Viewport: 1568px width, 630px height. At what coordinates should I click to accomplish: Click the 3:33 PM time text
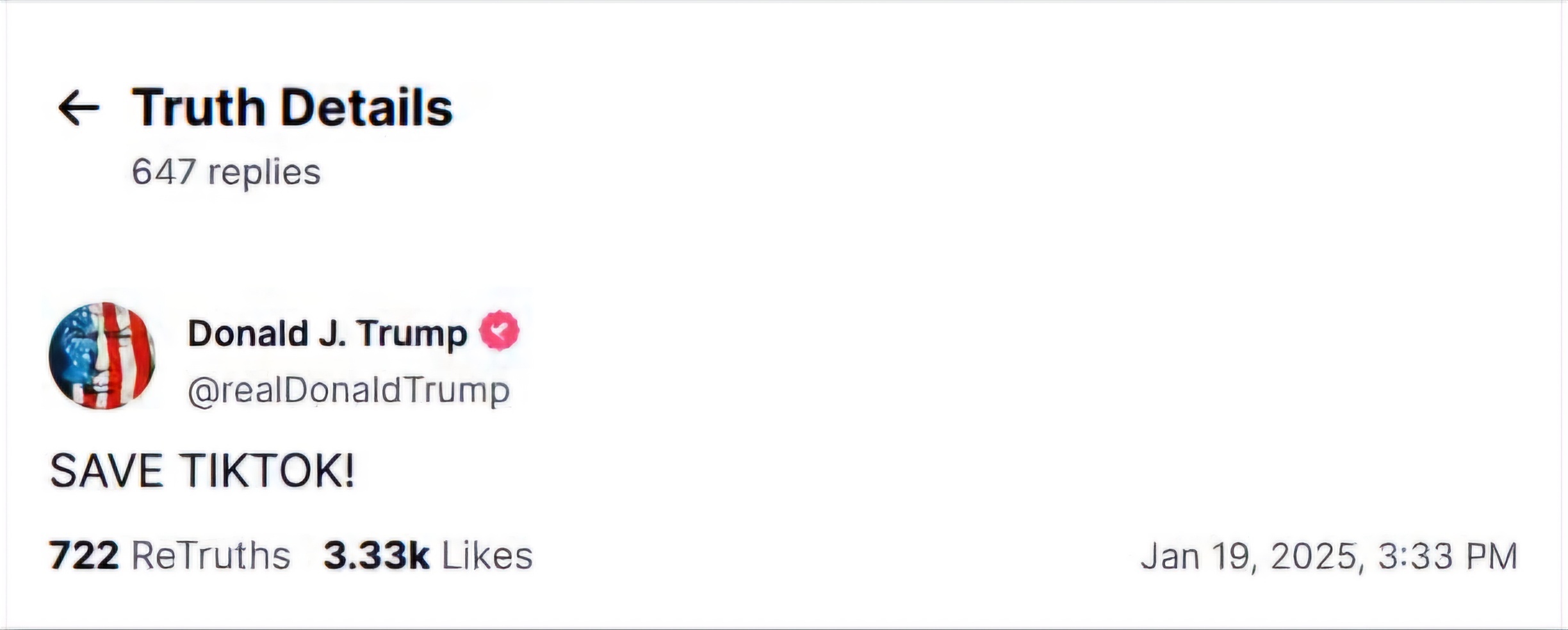[x=1448, y=556]
